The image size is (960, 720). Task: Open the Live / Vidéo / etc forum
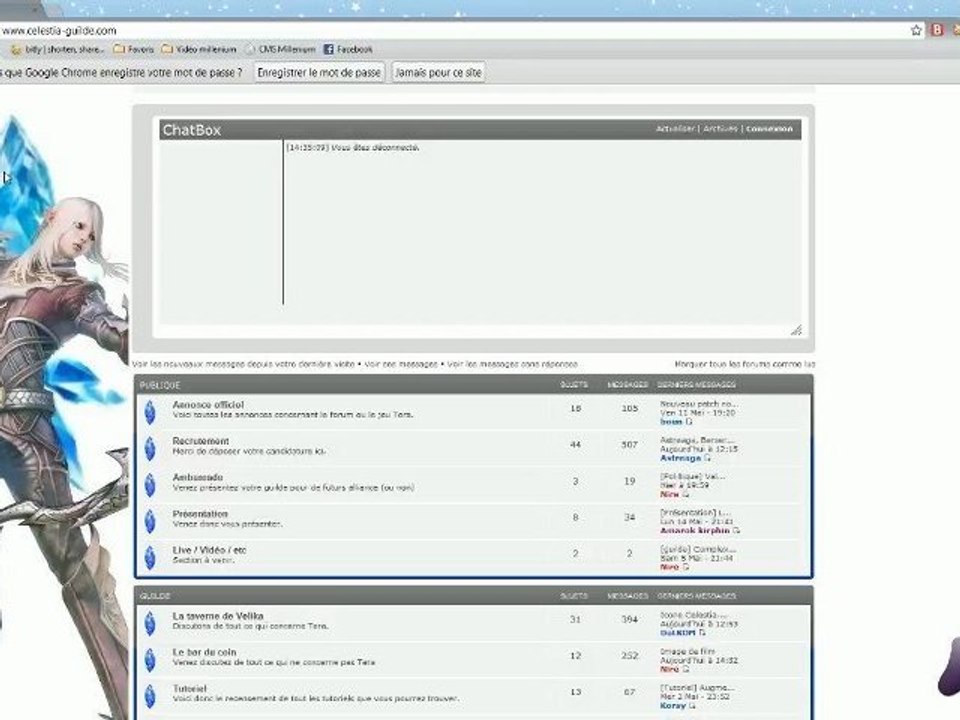coord(209,550)
